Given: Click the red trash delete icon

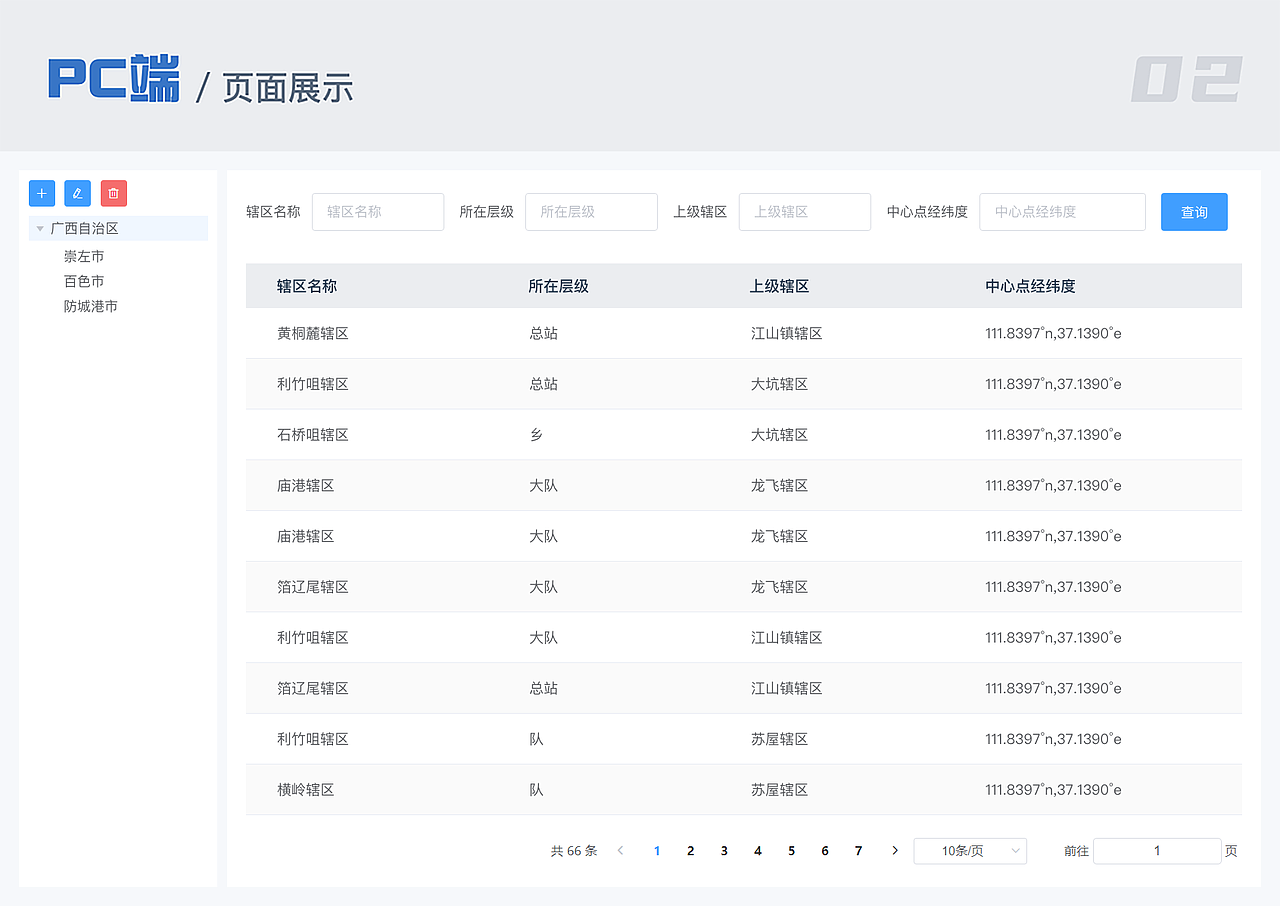Looking at the screenshot, I should point(113,193).
